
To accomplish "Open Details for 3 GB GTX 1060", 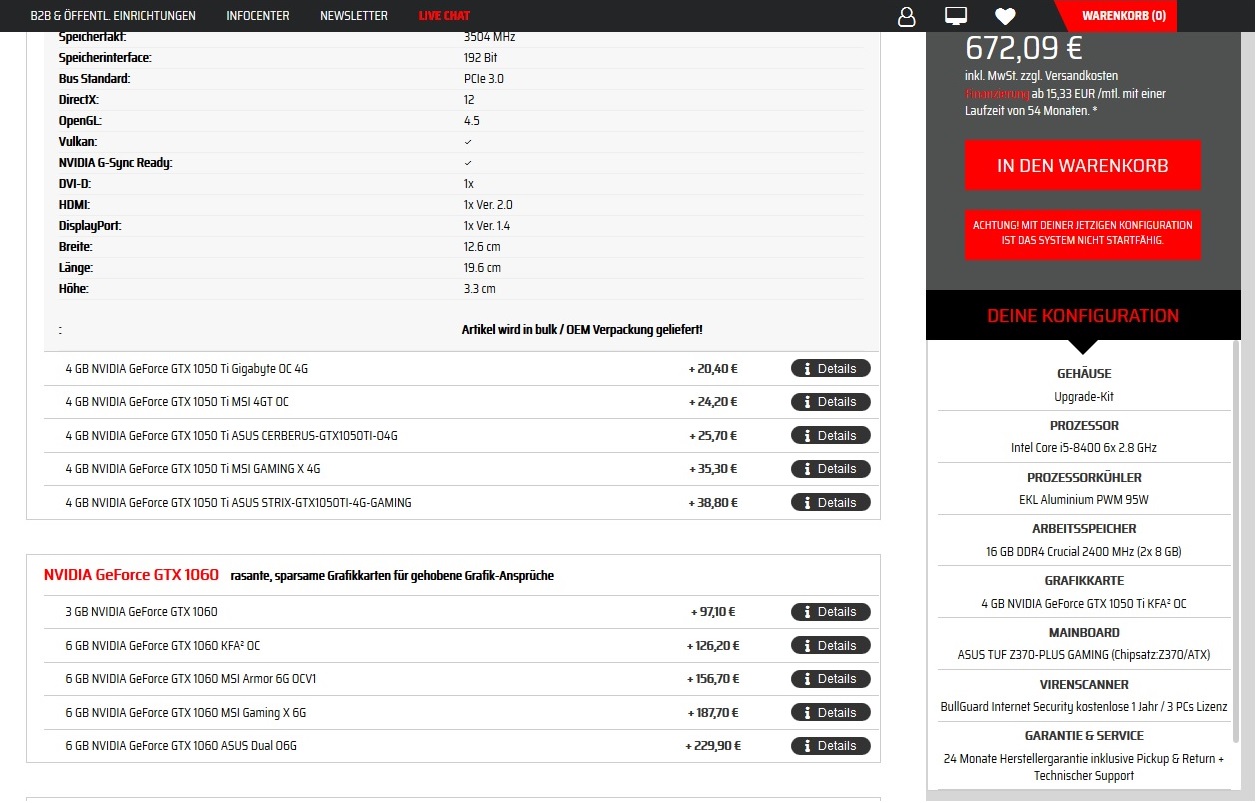I will tap(831, 612).
